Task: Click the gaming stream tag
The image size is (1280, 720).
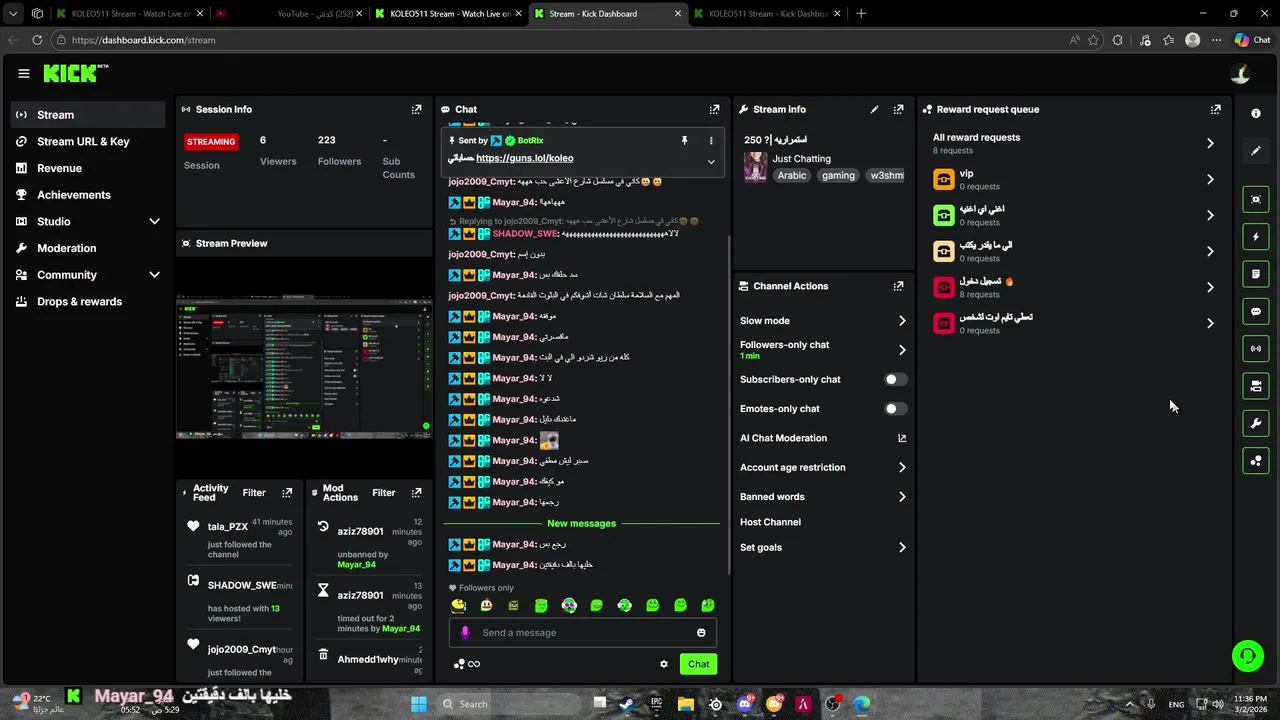Action: coord(838,175)
